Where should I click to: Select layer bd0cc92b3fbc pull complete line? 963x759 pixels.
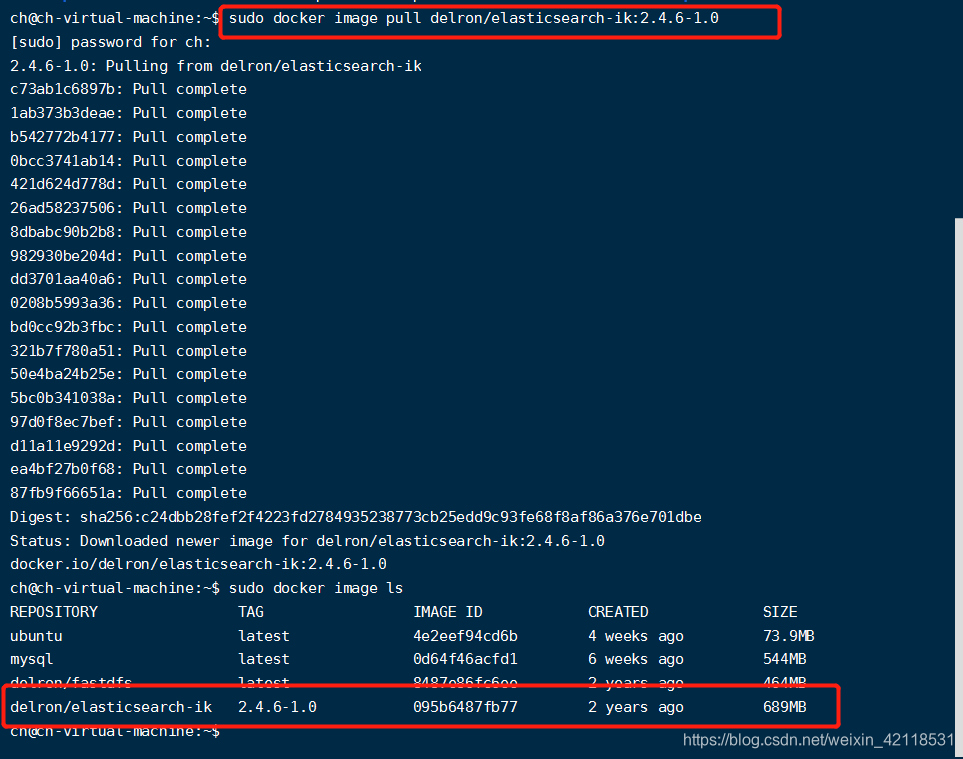(128, 327)
